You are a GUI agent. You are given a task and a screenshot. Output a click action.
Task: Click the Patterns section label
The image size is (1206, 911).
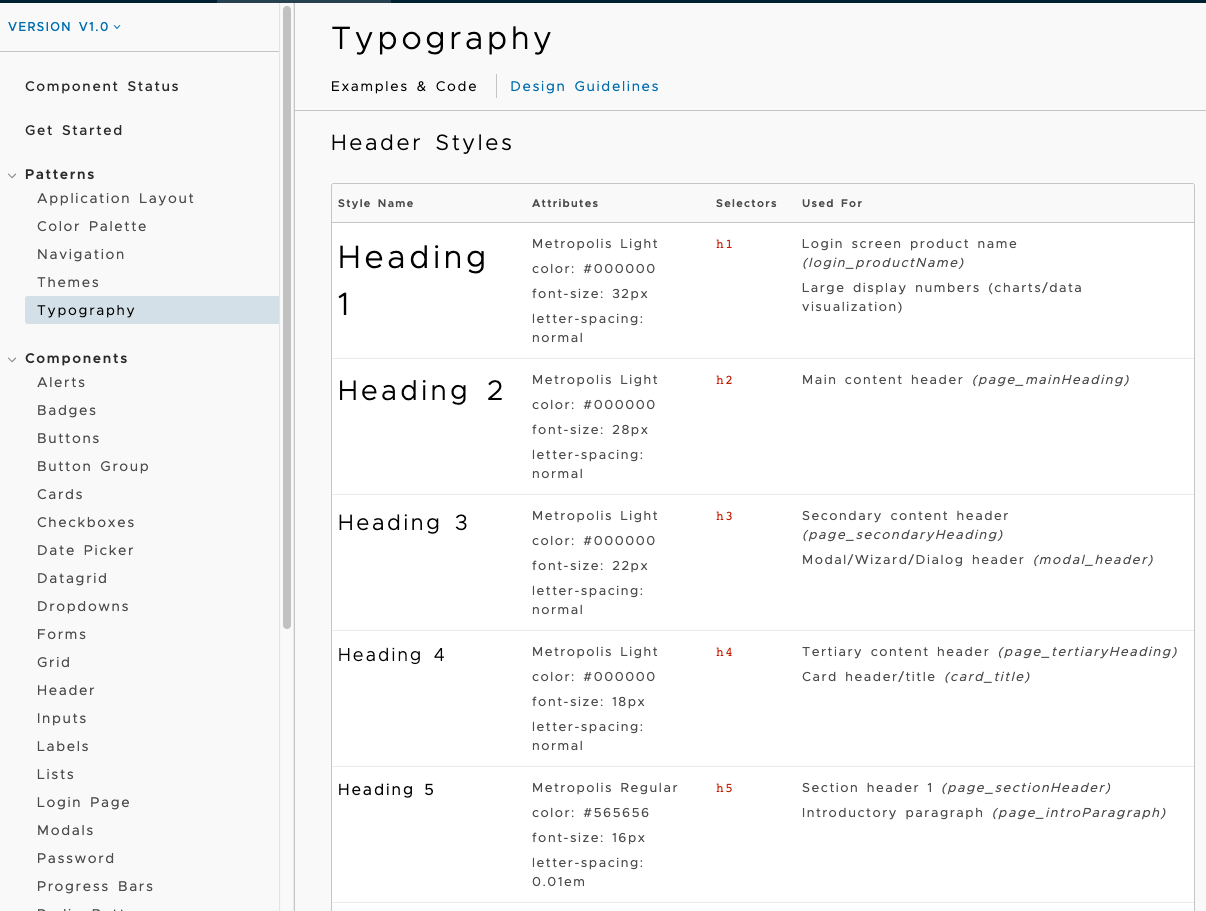(x=60, y=175)
